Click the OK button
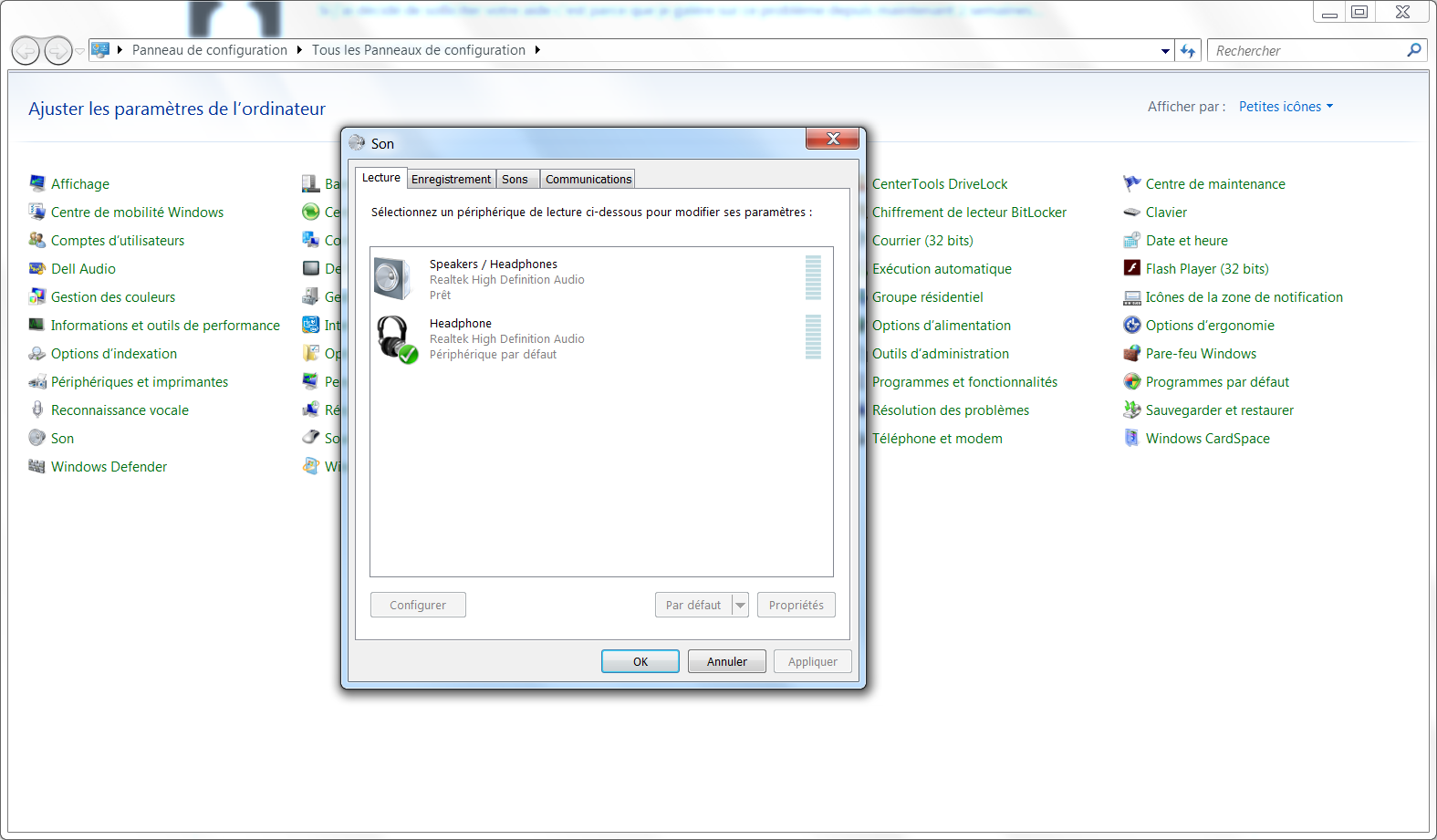The image size is (1437, 840). [640, 661]
